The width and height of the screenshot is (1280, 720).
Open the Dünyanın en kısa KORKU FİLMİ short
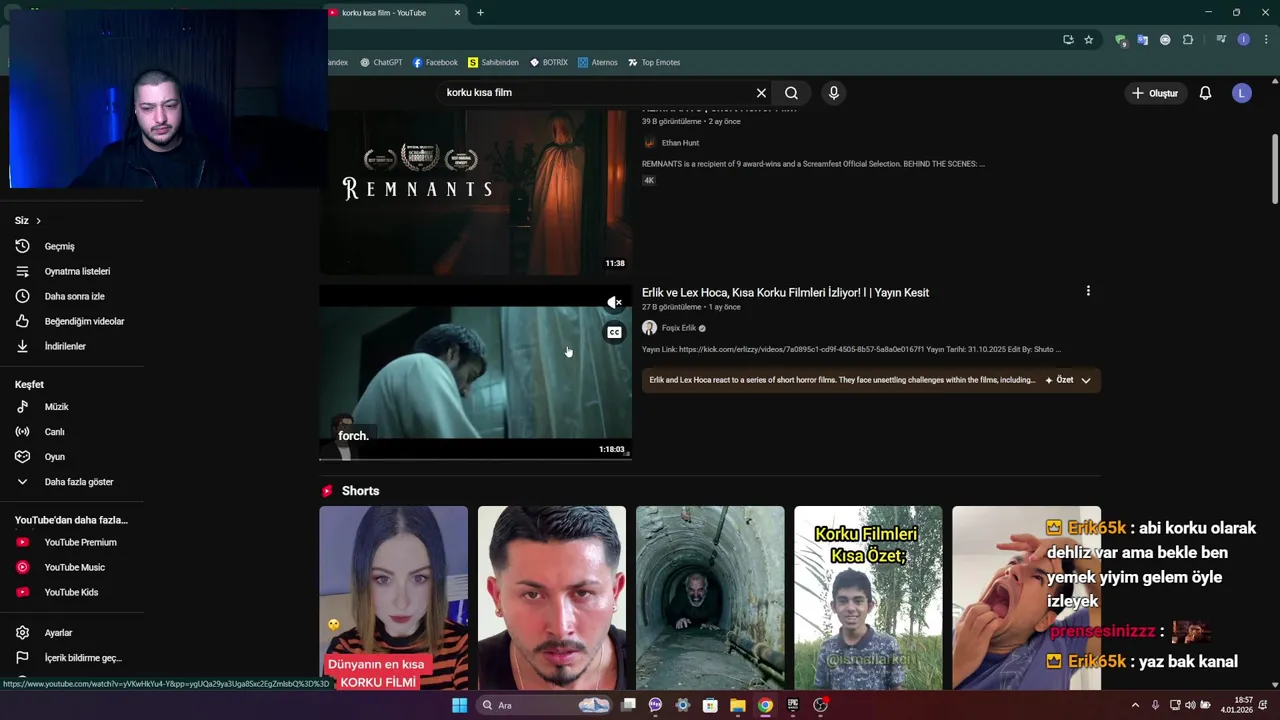coord(393,597)
